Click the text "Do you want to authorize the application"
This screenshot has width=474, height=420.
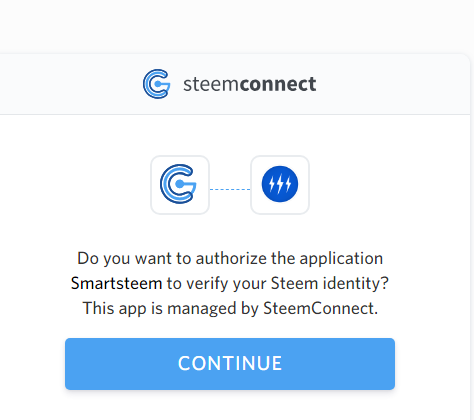click(x=230, y=259)
